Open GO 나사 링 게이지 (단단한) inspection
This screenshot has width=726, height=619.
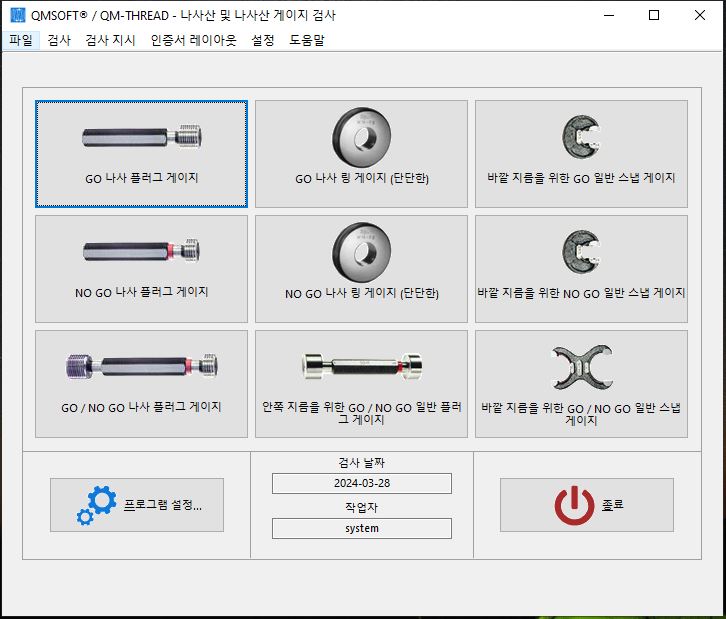pyautogui.click(x=361, y=154)
